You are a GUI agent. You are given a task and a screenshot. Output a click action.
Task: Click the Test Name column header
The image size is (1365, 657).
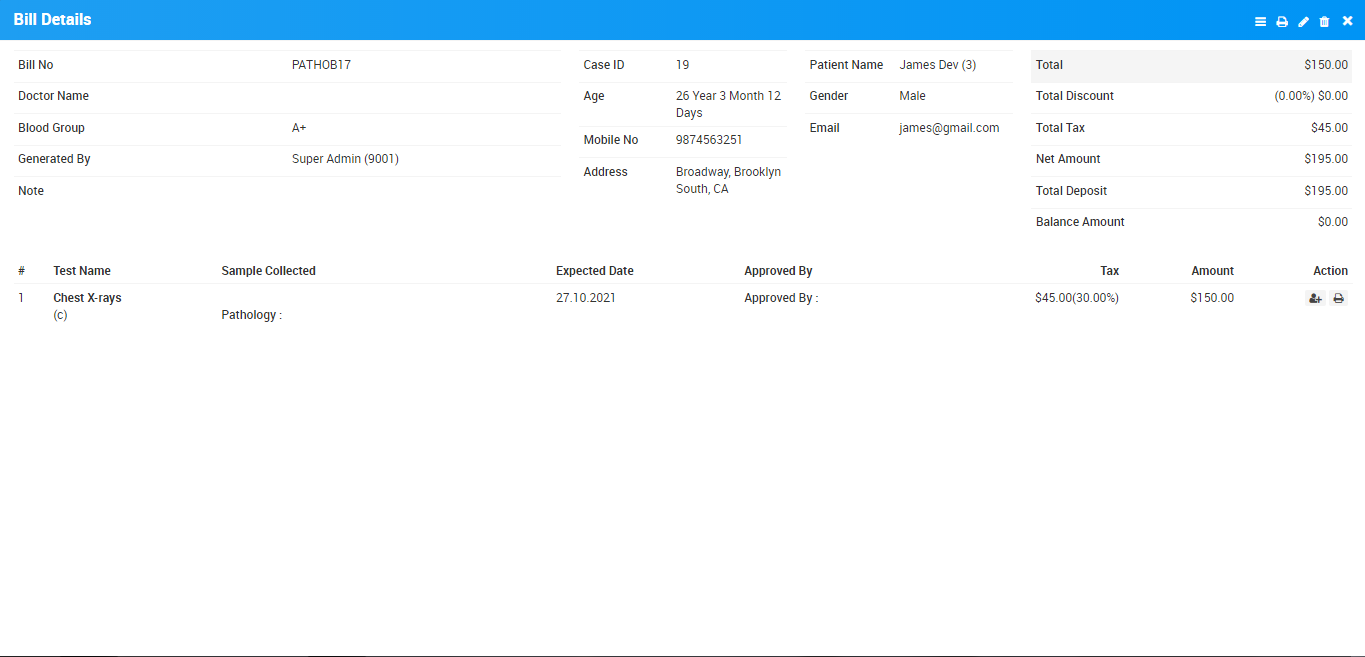(82, 271)
